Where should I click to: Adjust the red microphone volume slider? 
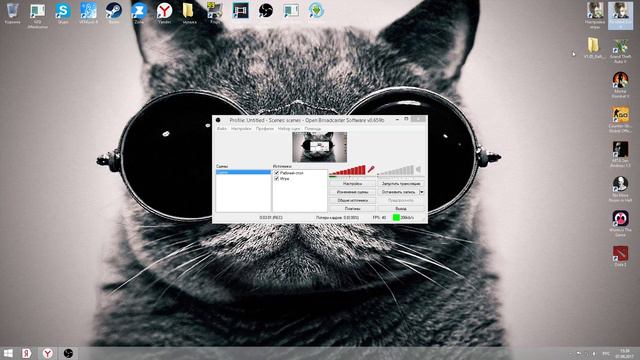pos(347,170)
